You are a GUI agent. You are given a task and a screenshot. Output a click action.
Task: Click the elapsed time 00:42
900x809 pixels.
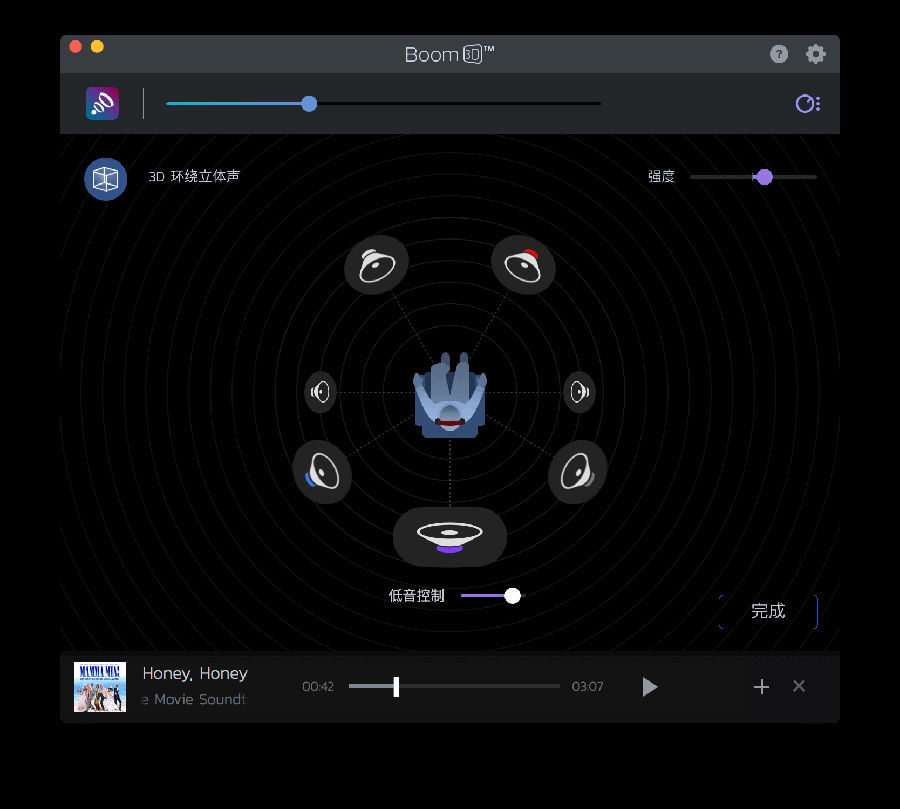tap(318, 687)
